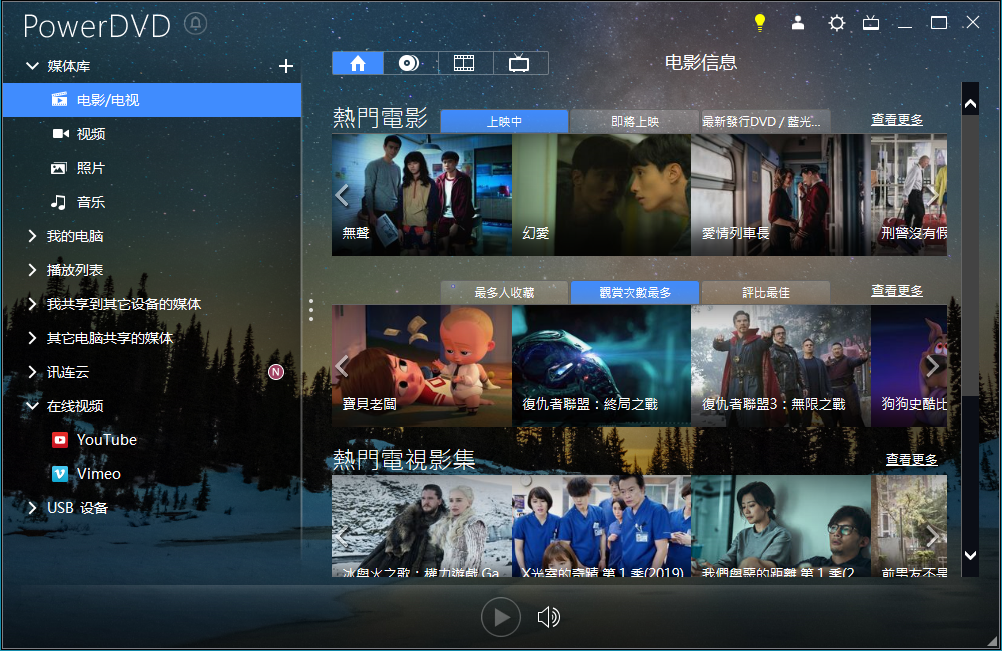Click 查看更多 for 熱門電影
Image resolution: width=1002 pixels, height=651 pixels.
tap(897, 119)
